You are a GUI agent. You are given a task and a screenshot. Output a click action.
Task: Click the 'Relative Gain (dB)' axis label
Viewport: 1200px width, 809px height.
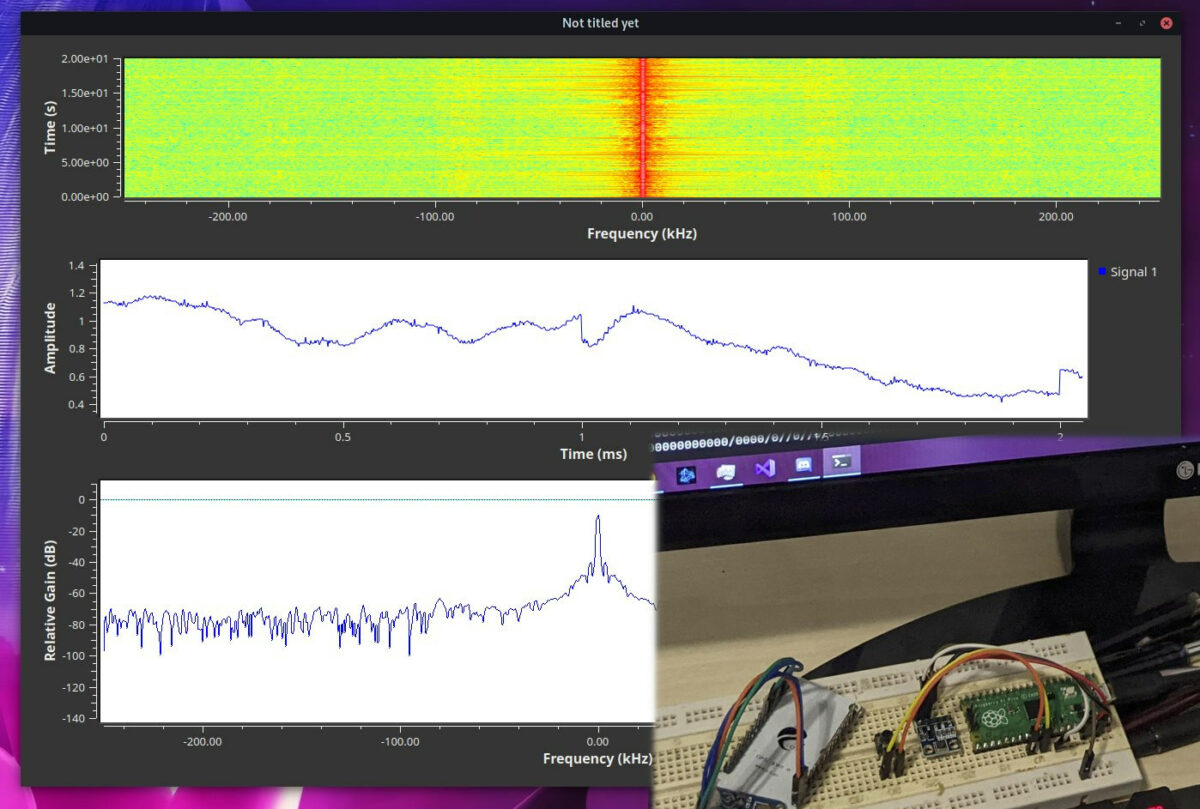tap(50, 600)
